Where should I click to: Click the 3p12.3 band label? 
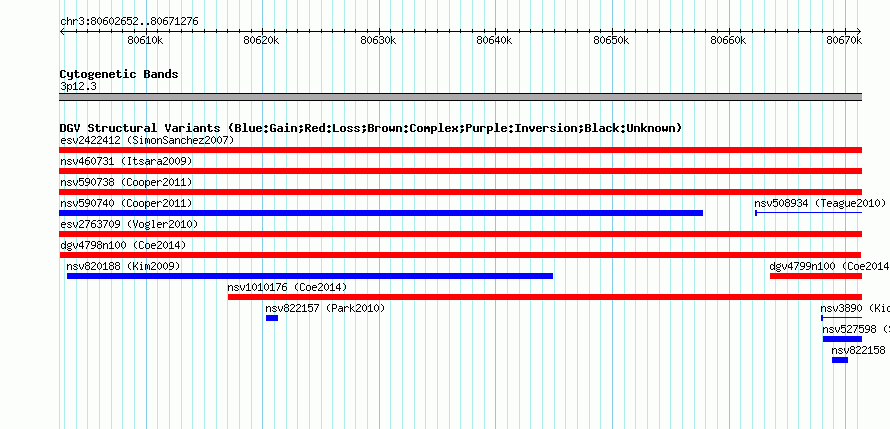click(78, 87)
